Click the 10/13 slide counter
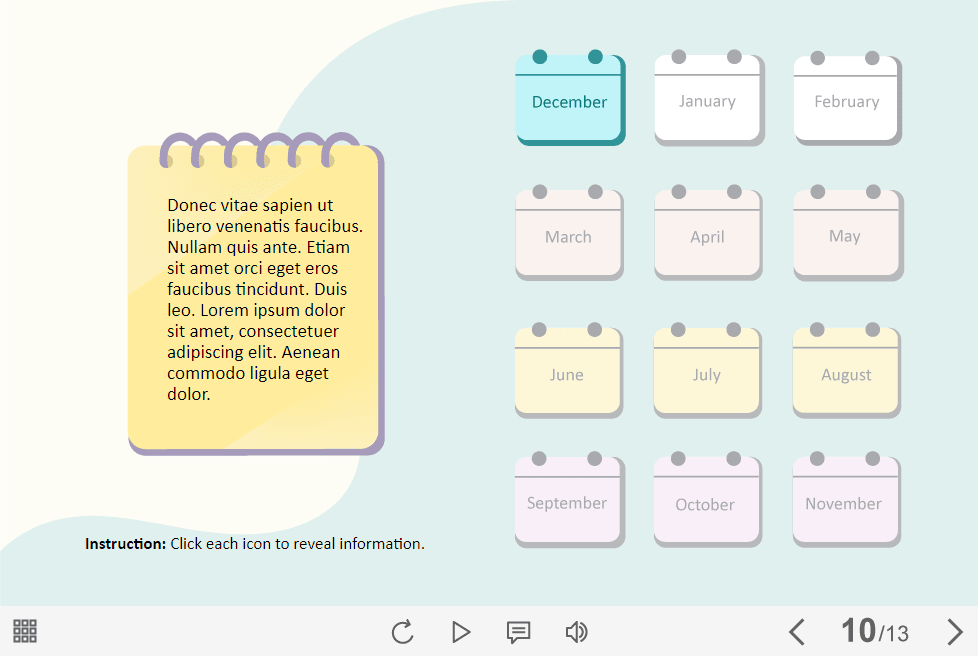 pos(875,631)
